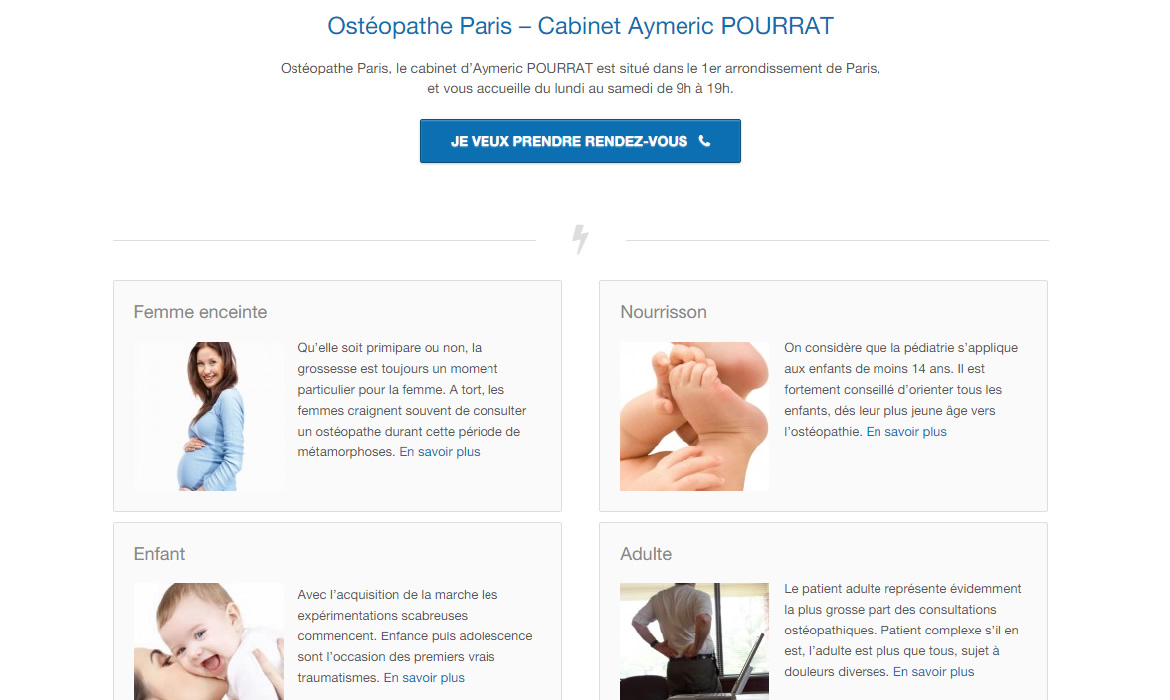Click the Enfant card heading

coord(159,554)
